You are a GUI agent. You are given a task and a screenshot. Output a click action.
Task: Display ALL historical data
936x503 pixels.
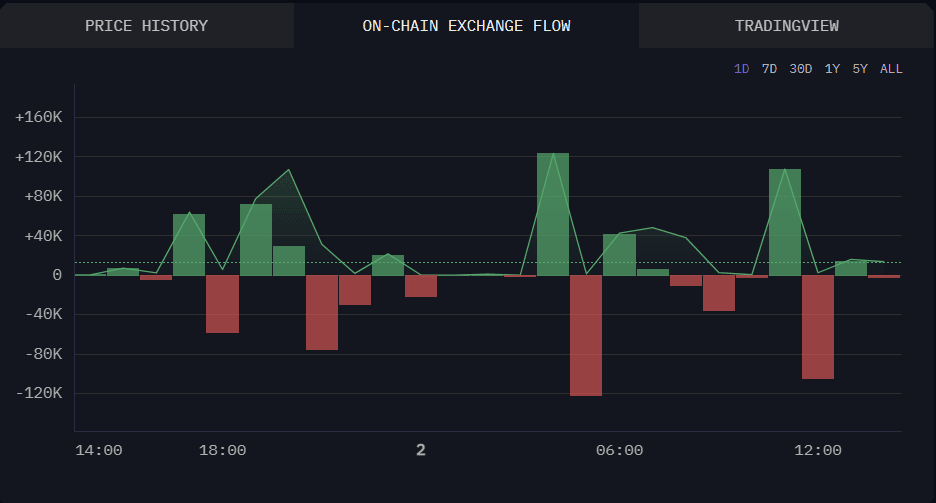pos(891,69)
